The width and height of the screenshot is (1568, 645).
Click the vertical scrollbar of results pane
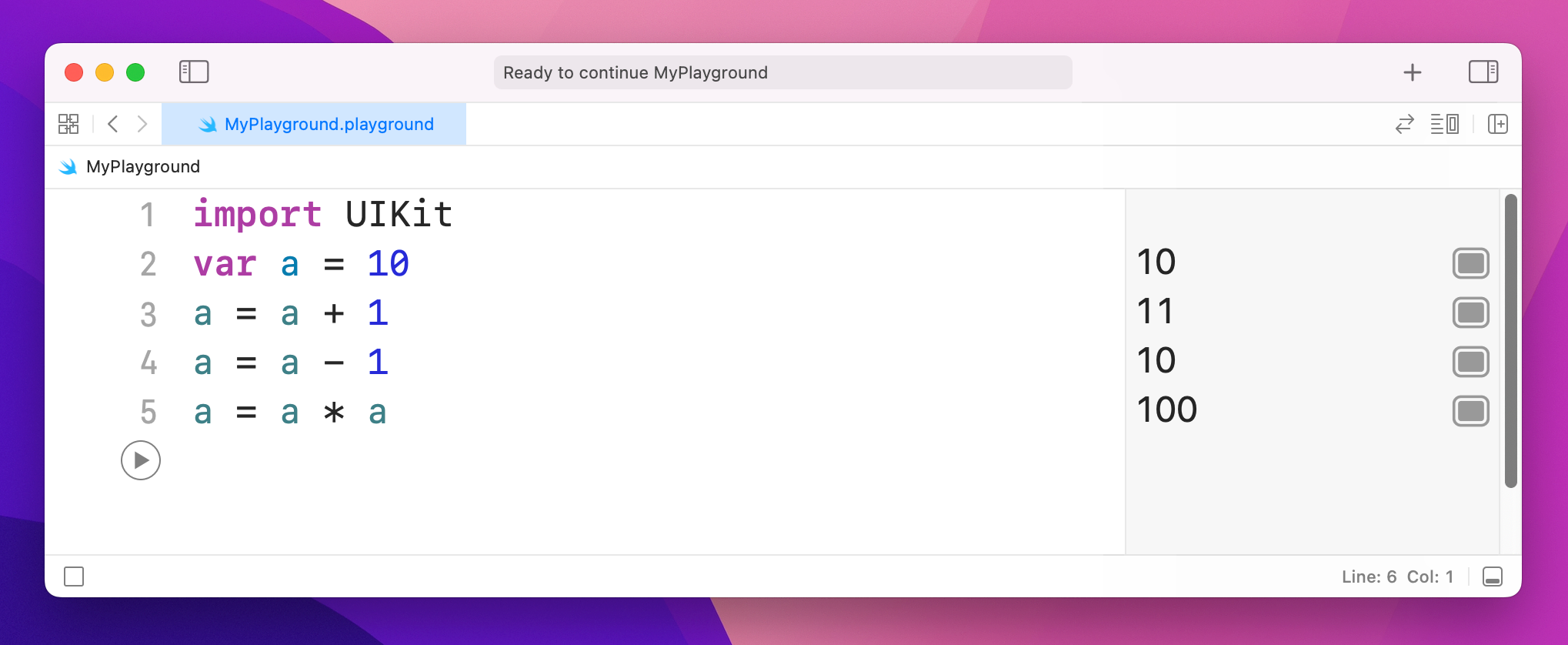coord(1510,340)
